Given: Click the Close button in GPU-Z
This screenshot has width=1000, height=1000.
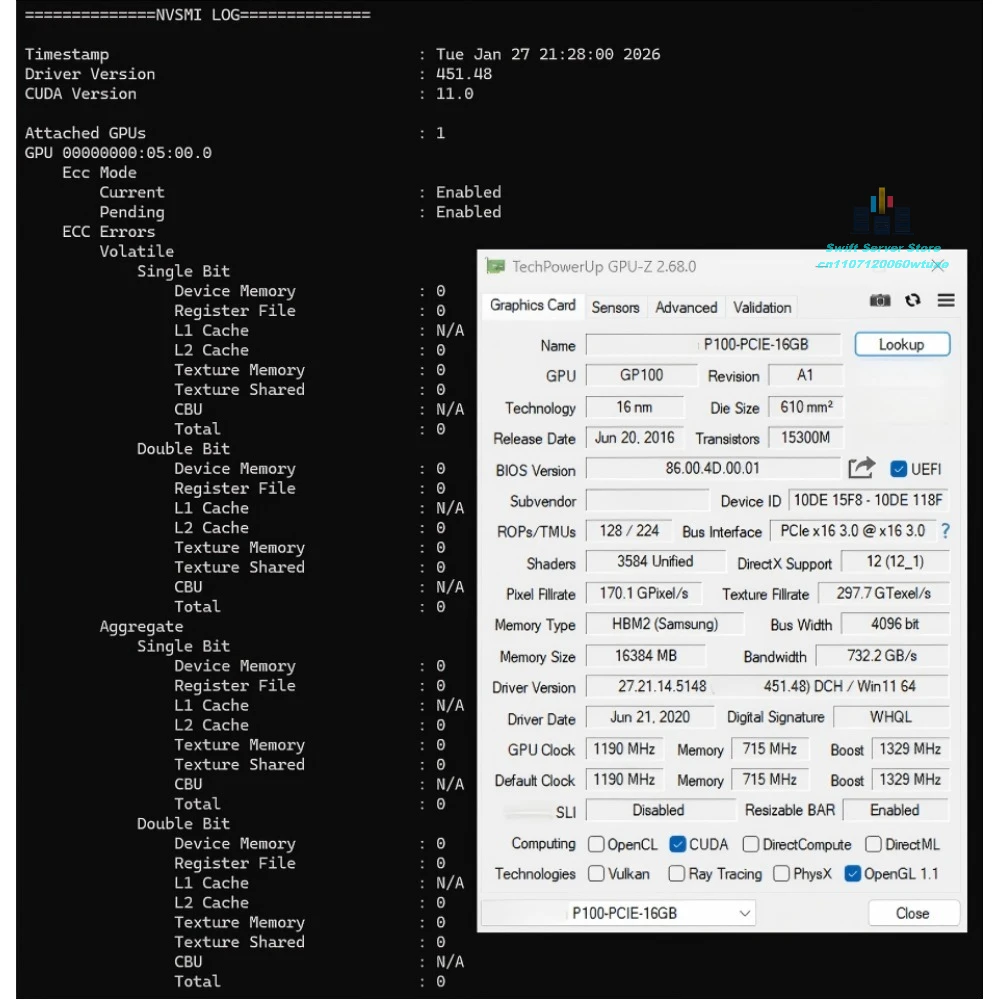Looking at the screenshot, I should tap(913, 913).
